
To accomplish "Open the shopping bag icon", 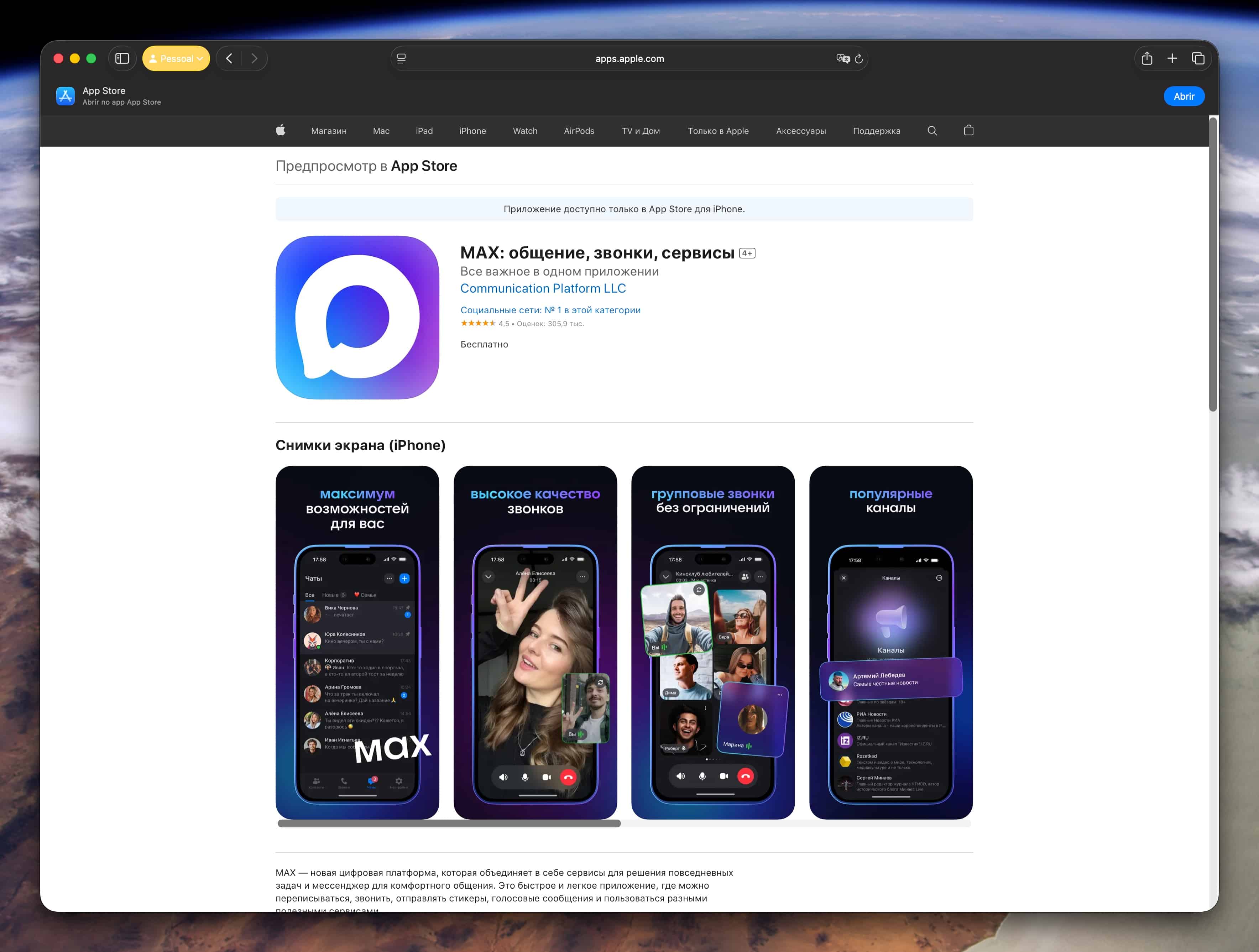I will 969,130.
